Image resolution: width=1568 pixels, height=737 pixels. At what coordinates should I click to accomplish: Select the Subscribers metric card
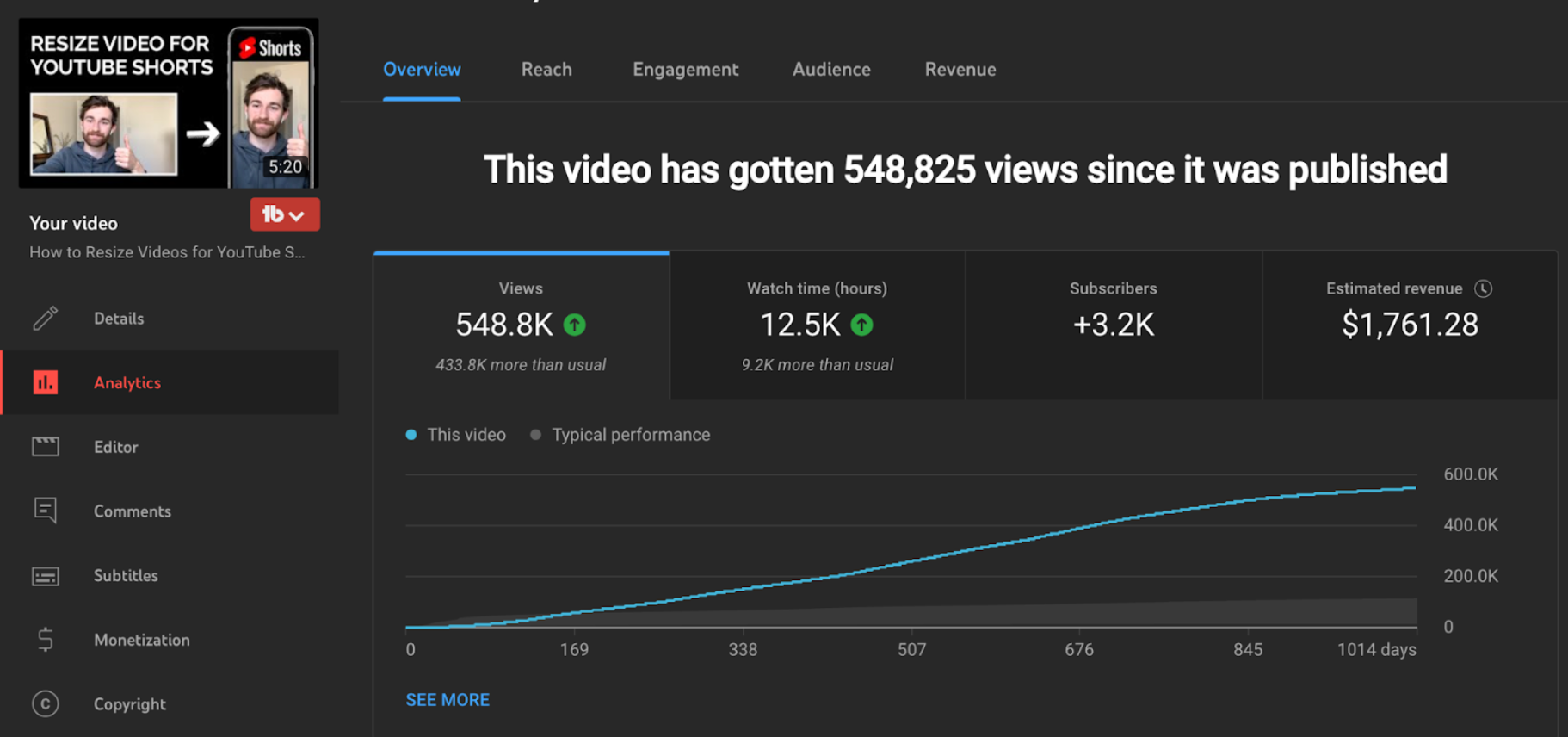1114,325
